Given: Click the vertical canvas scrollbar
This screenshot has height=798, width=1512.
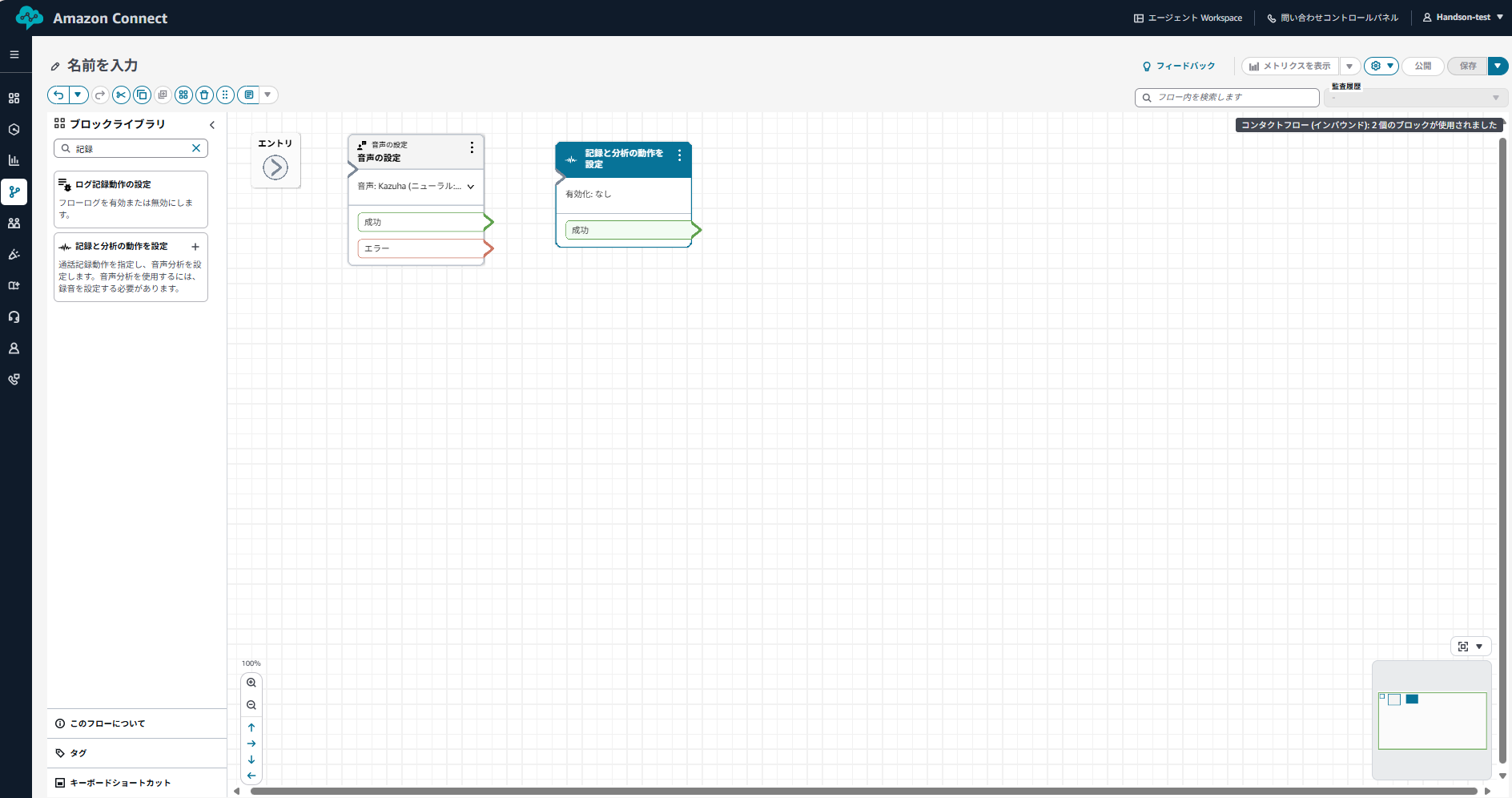Looking at the screenshot, I should (x=1502, y=450).
